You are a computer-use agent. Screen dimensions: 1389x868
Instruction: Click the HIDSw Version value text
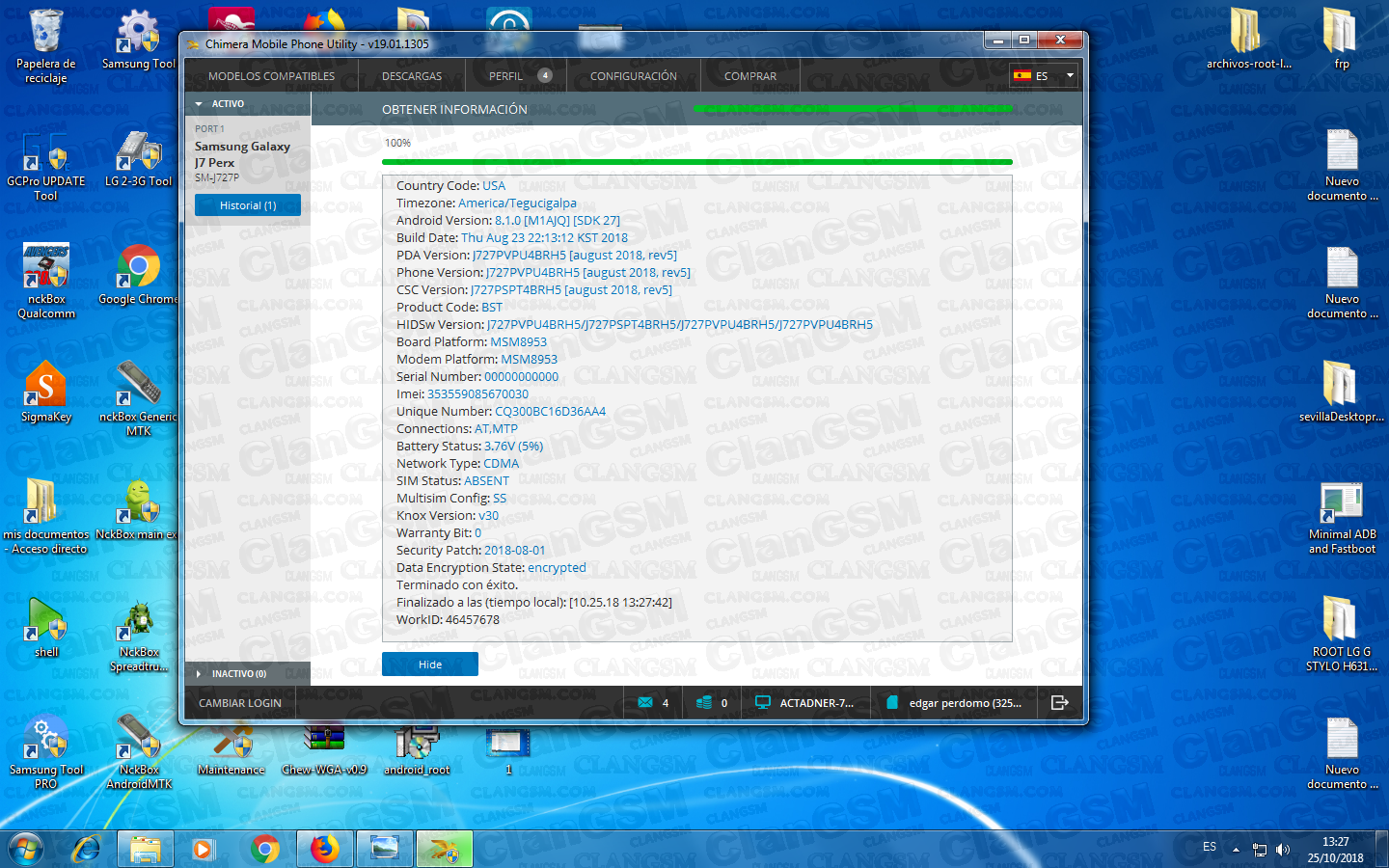pyautogui.click(x=680, y=324)
